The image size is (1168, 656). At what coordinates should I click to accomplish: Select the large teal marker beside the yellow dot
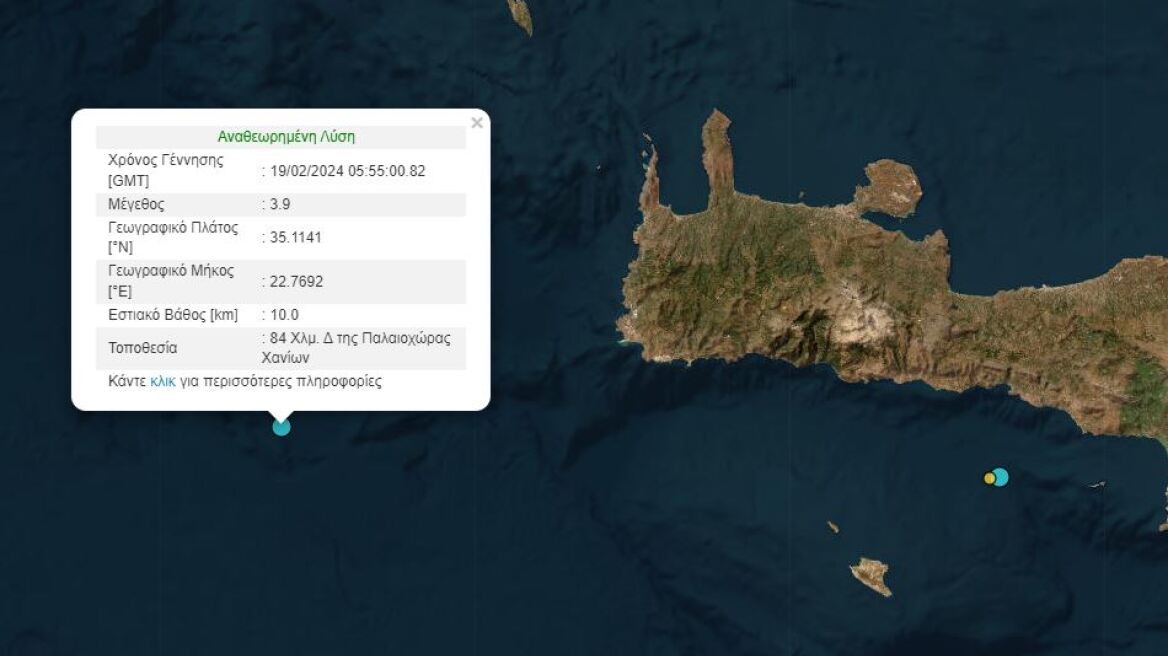1001,477
